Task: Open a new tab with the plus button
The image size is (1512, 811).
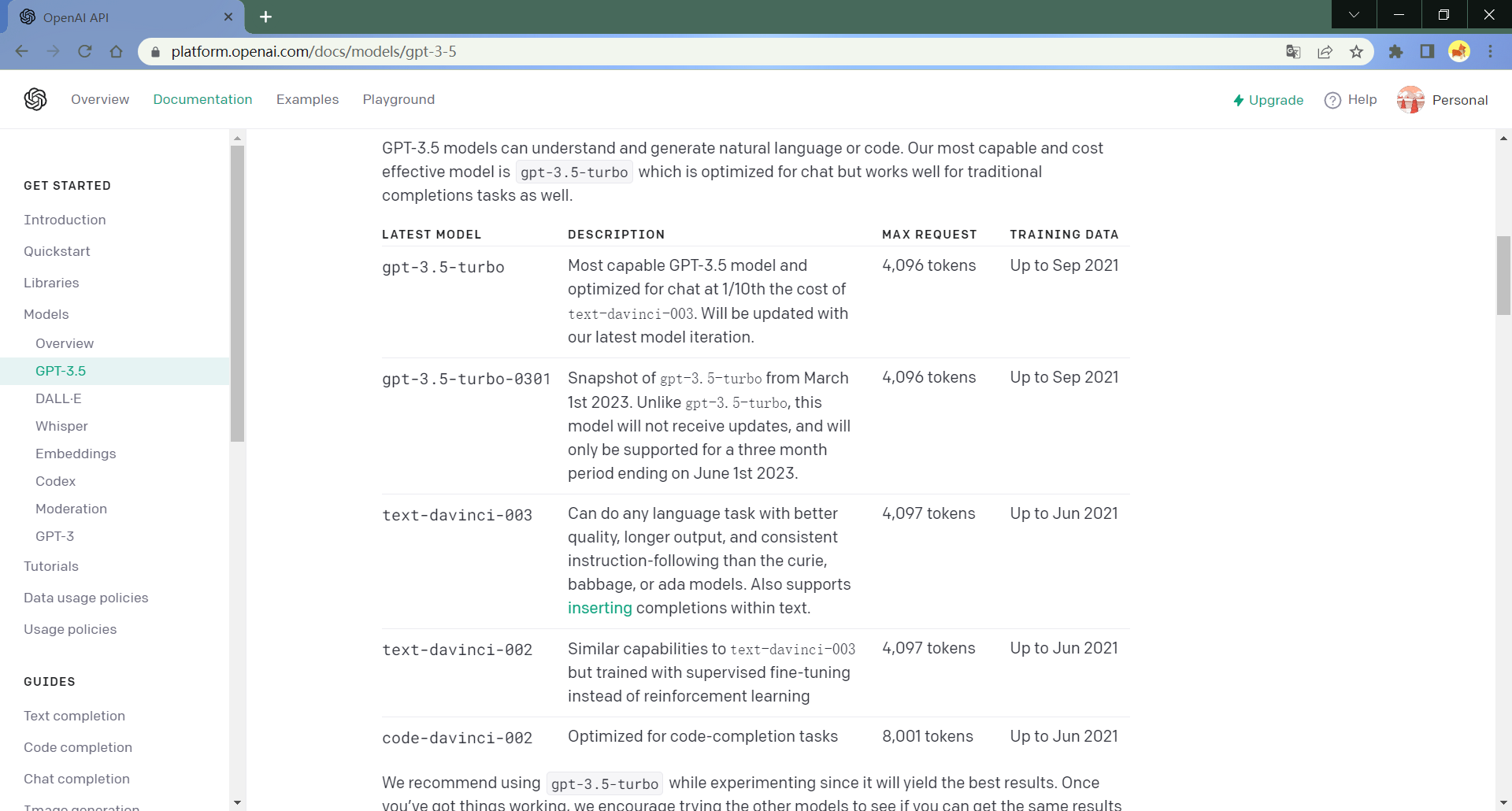Action: point(266,17)
